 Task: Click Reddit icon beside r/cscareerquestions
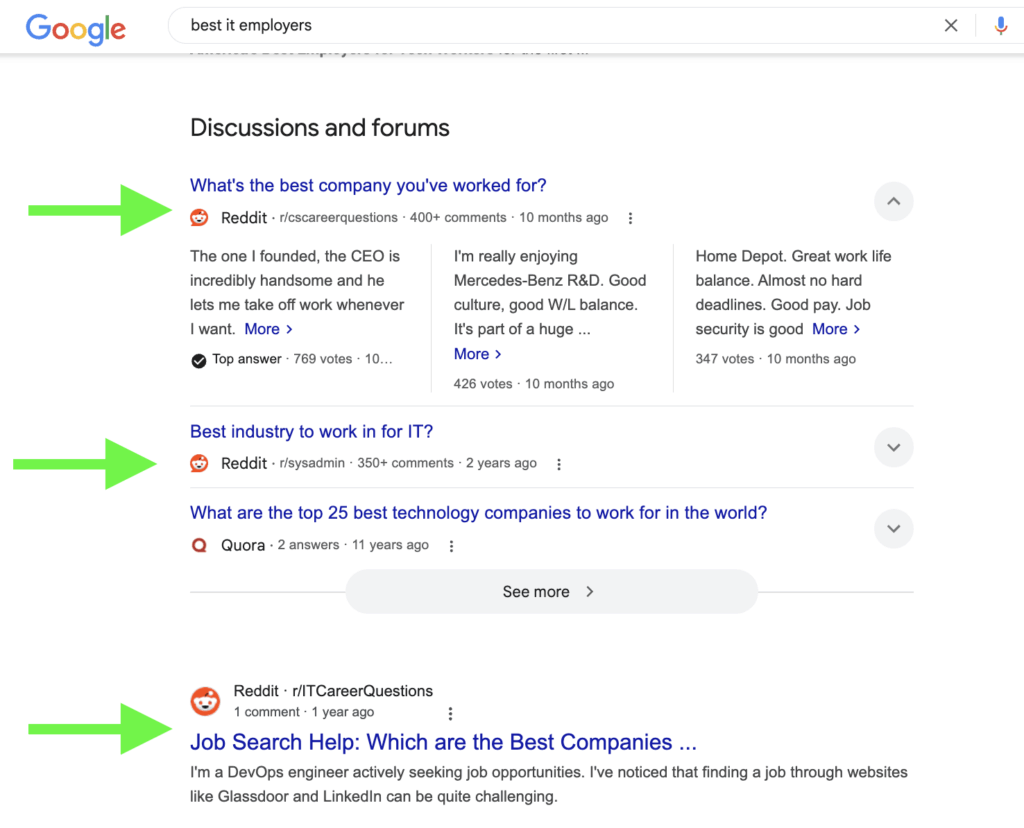200,218
